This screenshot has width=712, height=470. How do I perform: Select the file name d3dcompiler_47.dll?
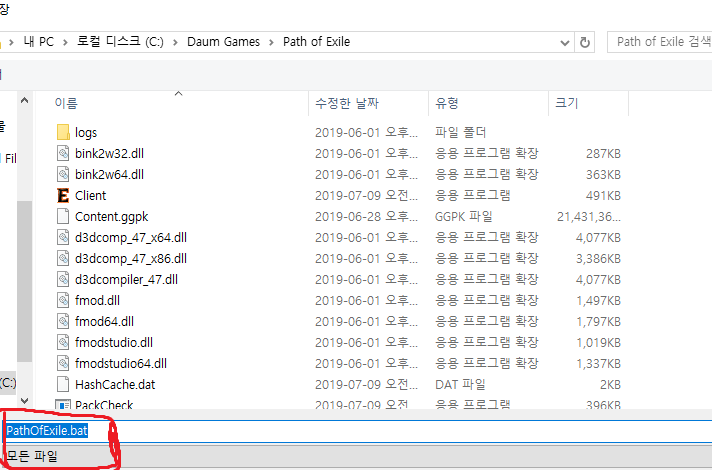click(126, 279)
